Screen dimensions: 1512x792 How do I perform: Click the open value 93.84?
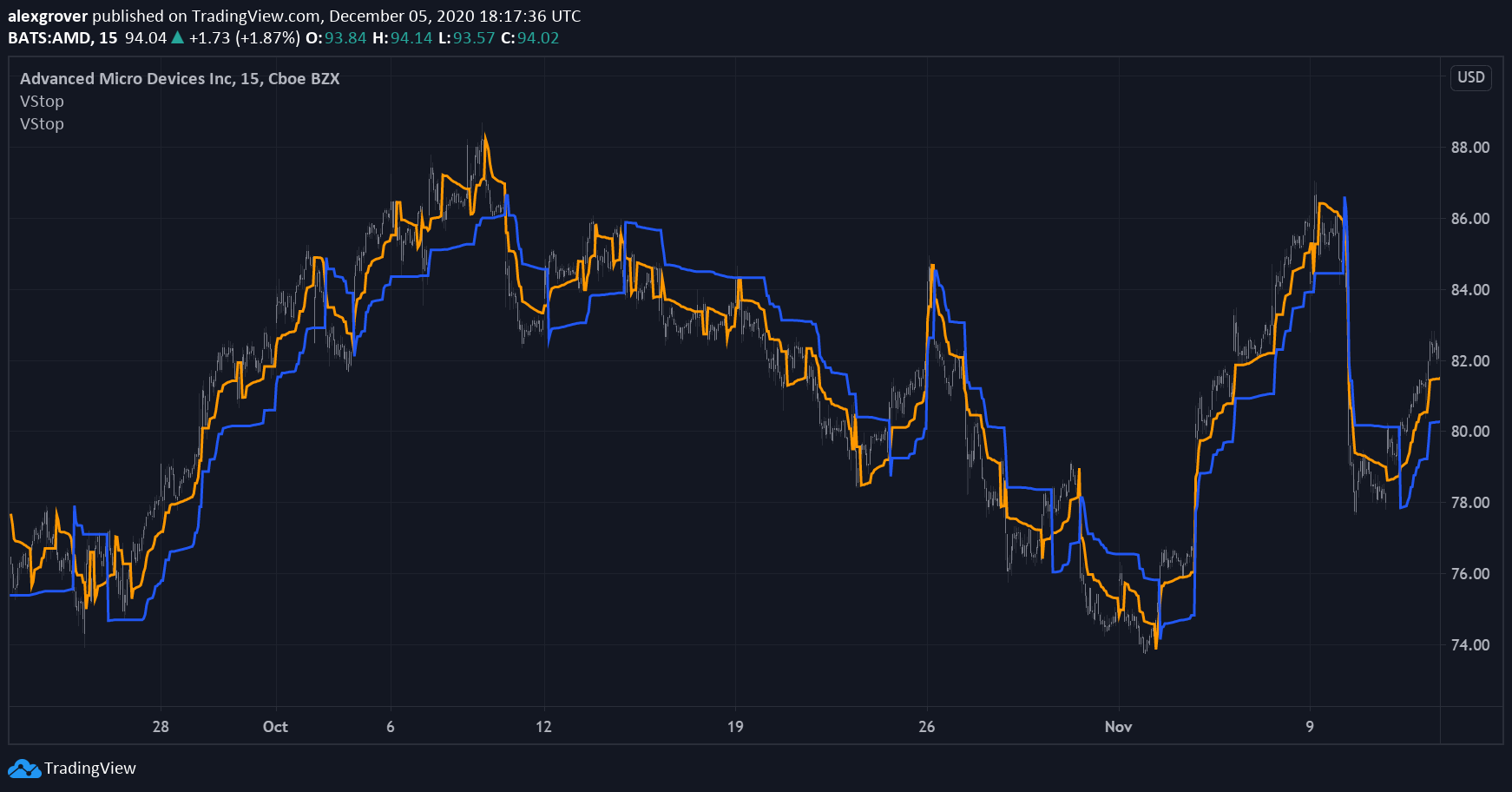345,38
